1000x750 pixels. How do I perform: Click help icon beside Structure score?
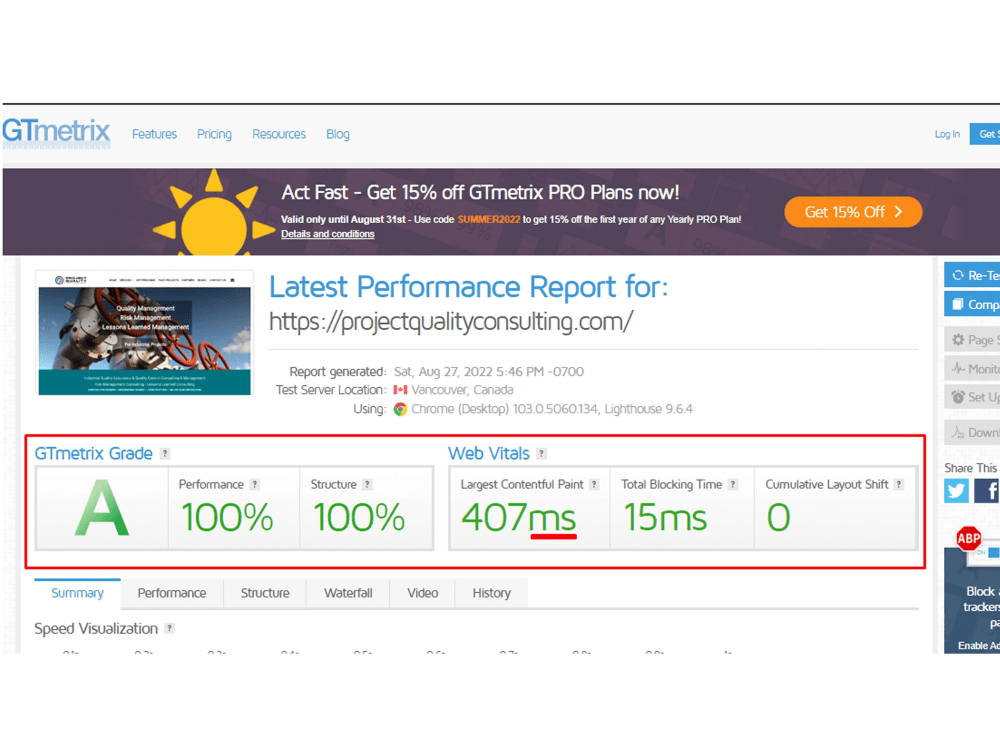point(367,484)
